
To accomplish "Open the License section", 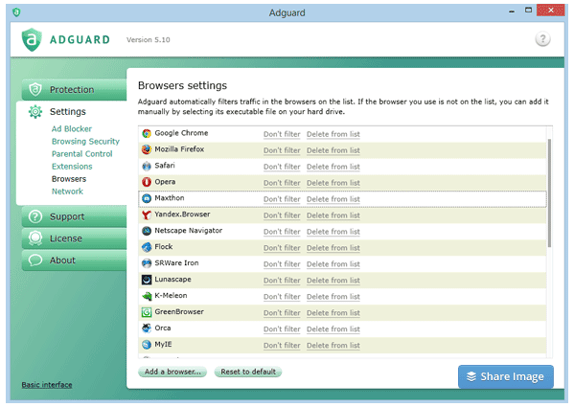I will click(74, 239).
